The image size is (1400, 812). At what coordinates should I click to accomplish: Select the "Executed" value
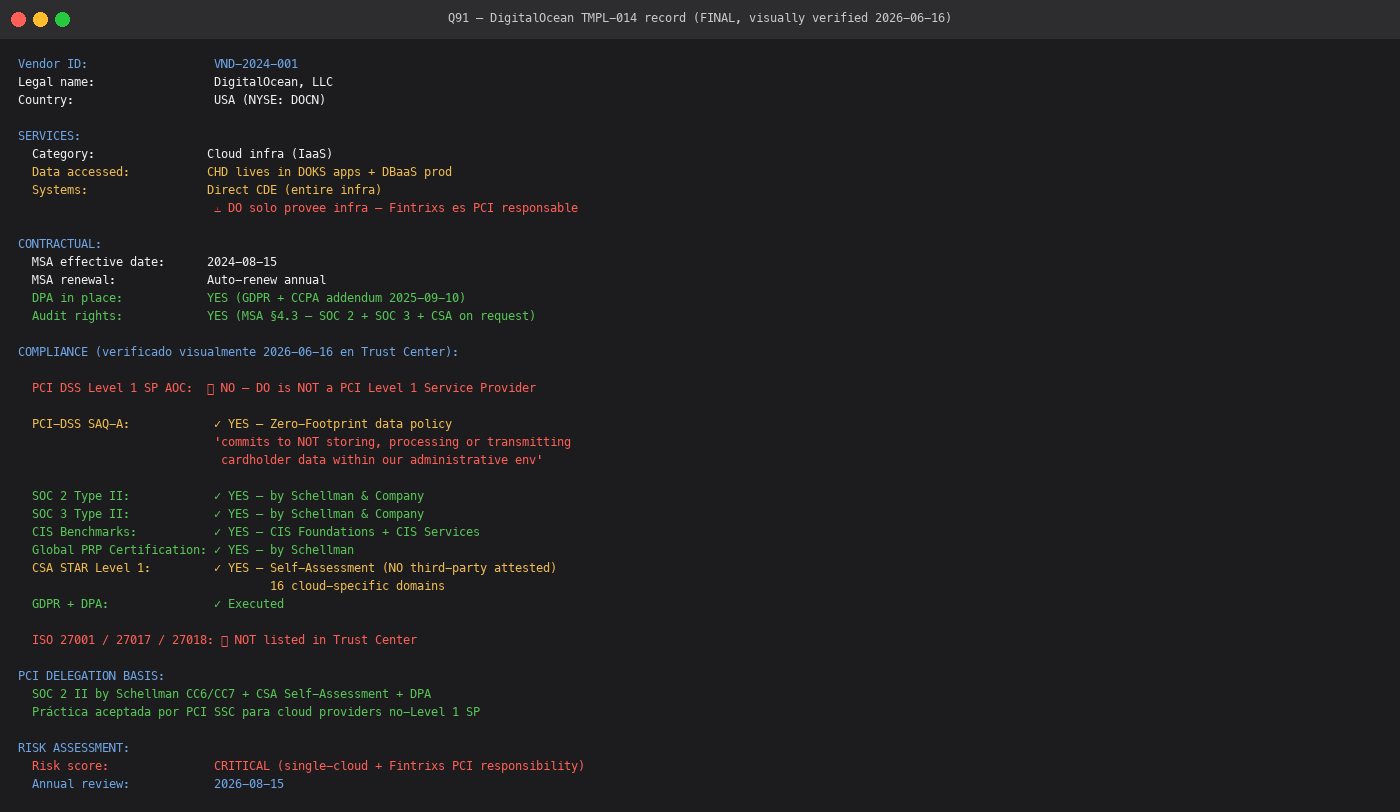click(256, 604)
